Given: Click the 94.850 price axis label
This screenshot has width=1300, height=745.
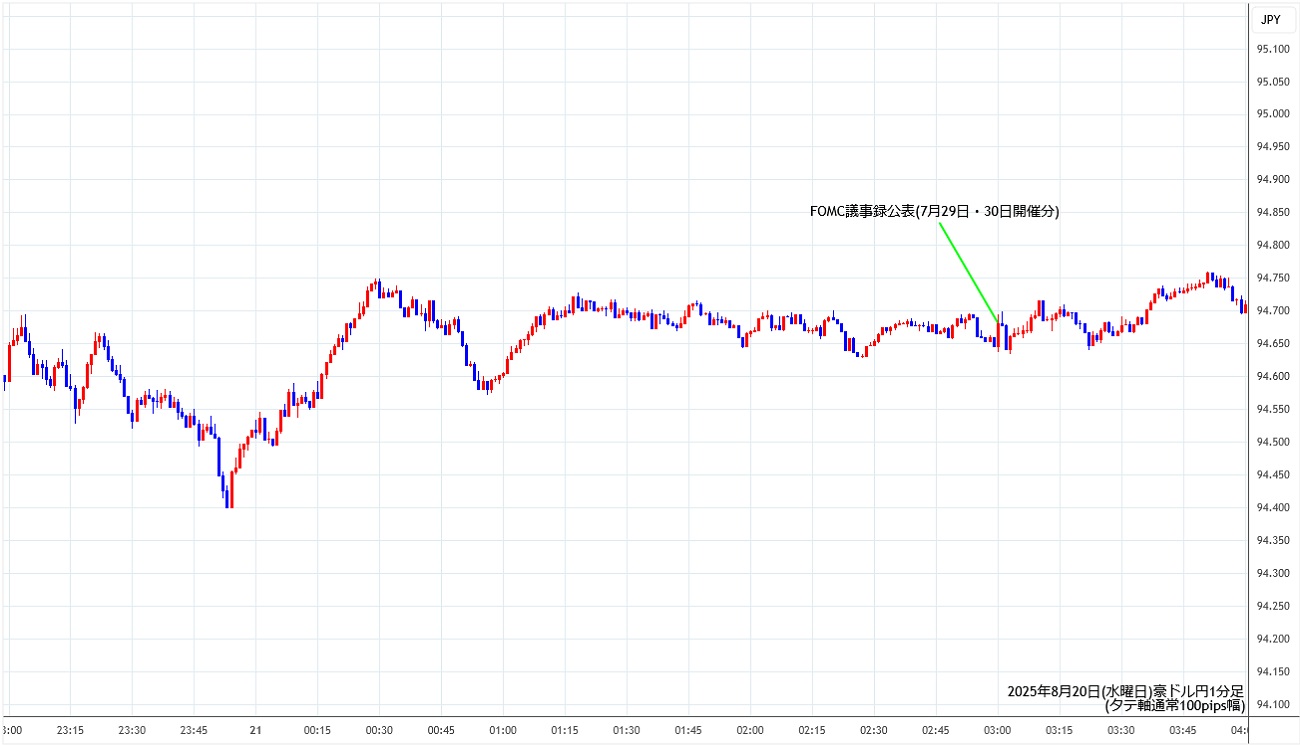Looking at the screenshot, I should [x=1273, y=212].
